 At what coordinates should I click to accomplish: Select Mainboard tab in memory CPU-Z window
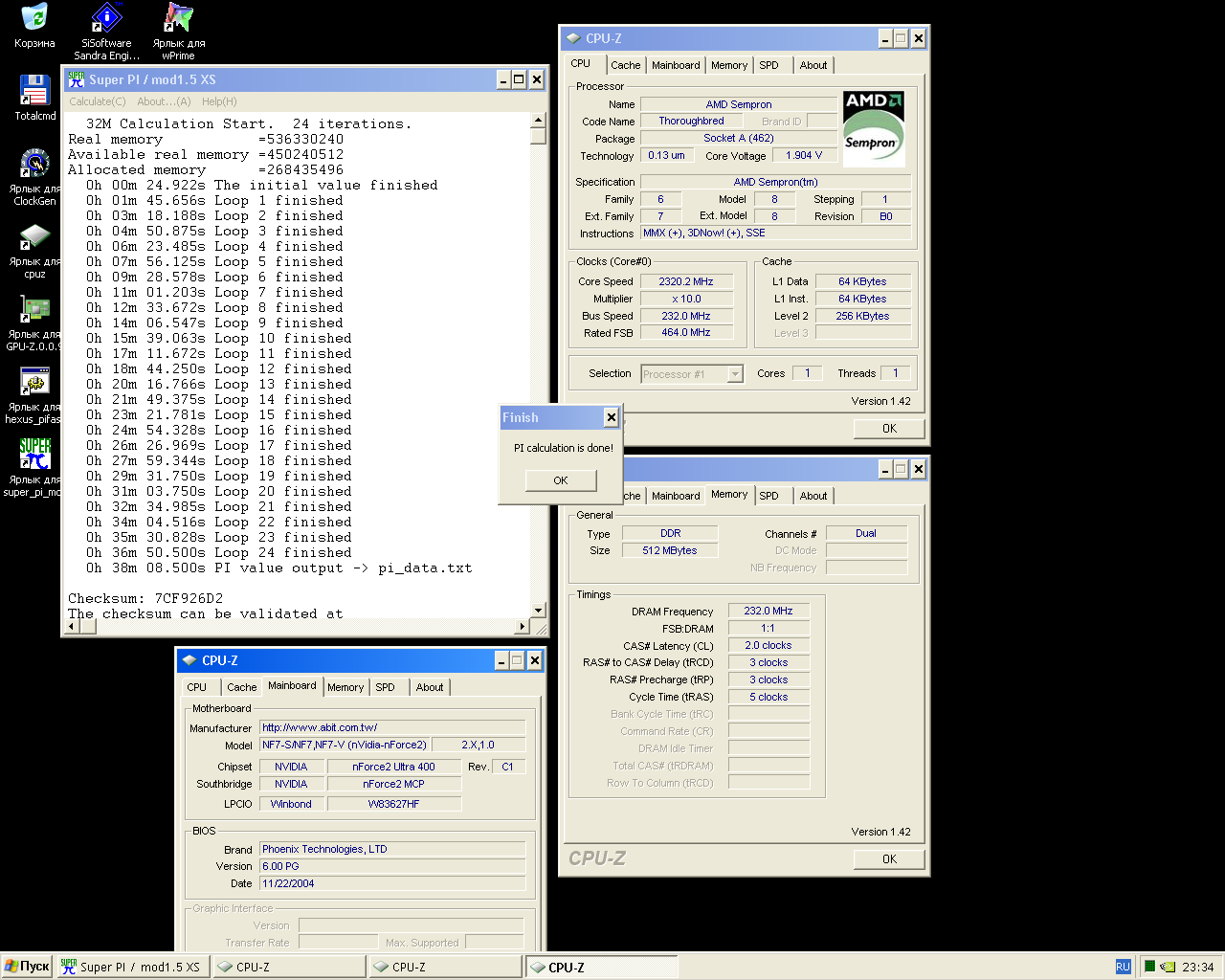point(676,496)
